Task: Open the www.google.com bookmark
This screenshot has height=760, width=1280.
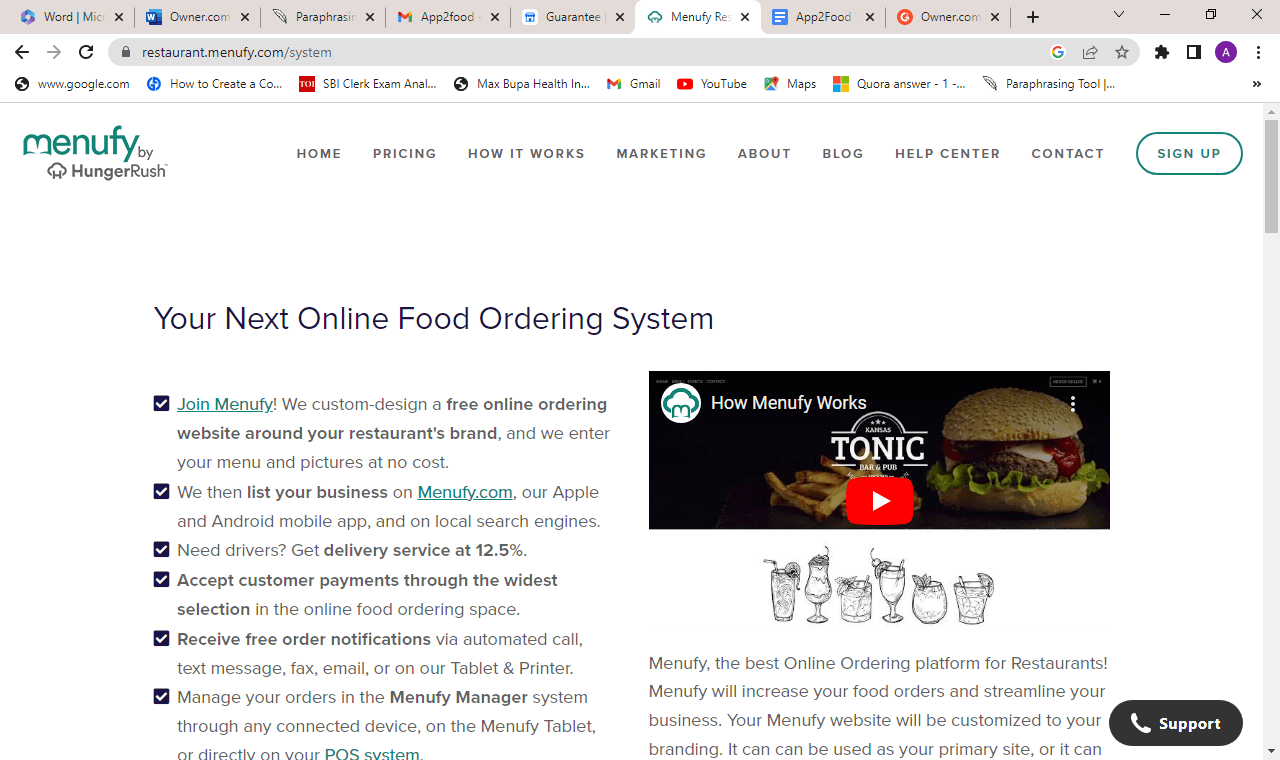Action: point(72,84)
